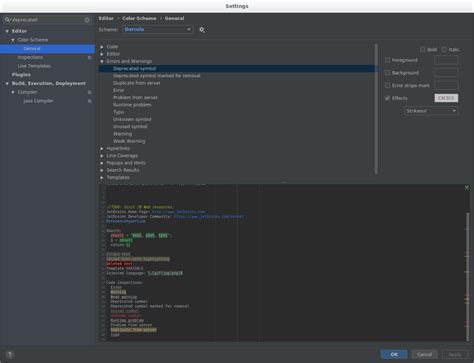
Task: Toggle the Italic checkbox
Action: point(444,50)
